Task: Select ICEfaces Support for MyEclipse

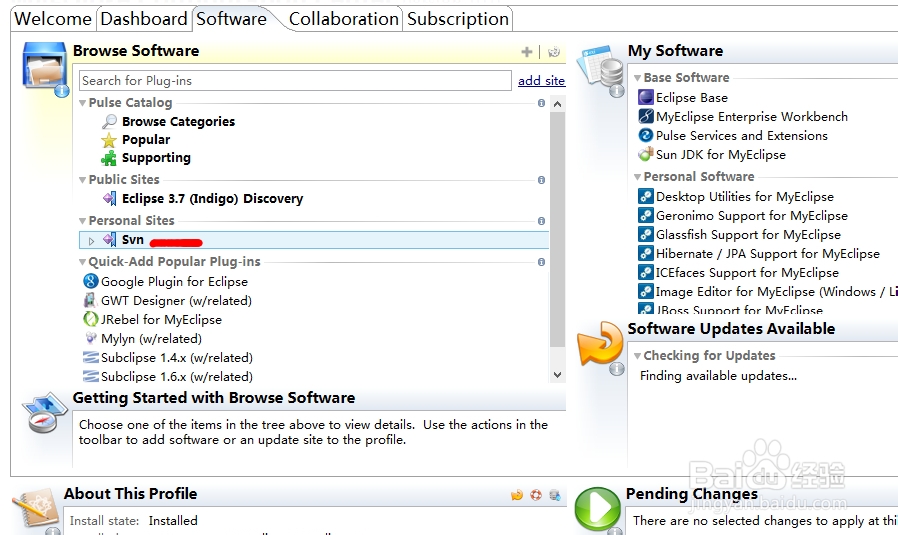Action: (x=747, y=273)
